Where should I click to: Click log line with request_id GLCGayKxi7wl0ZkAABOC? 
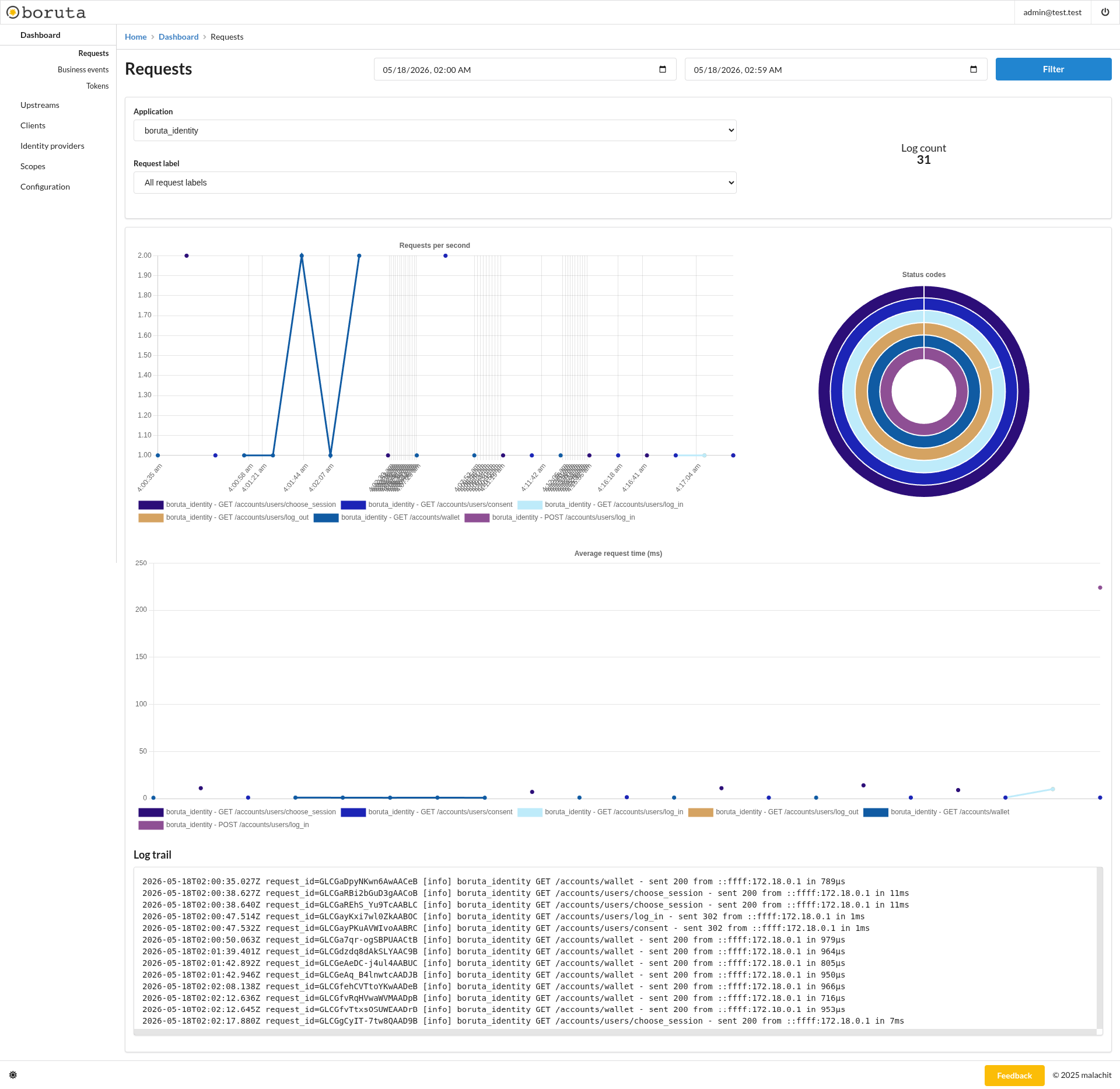pyautogui.click(x=503, y=916)
